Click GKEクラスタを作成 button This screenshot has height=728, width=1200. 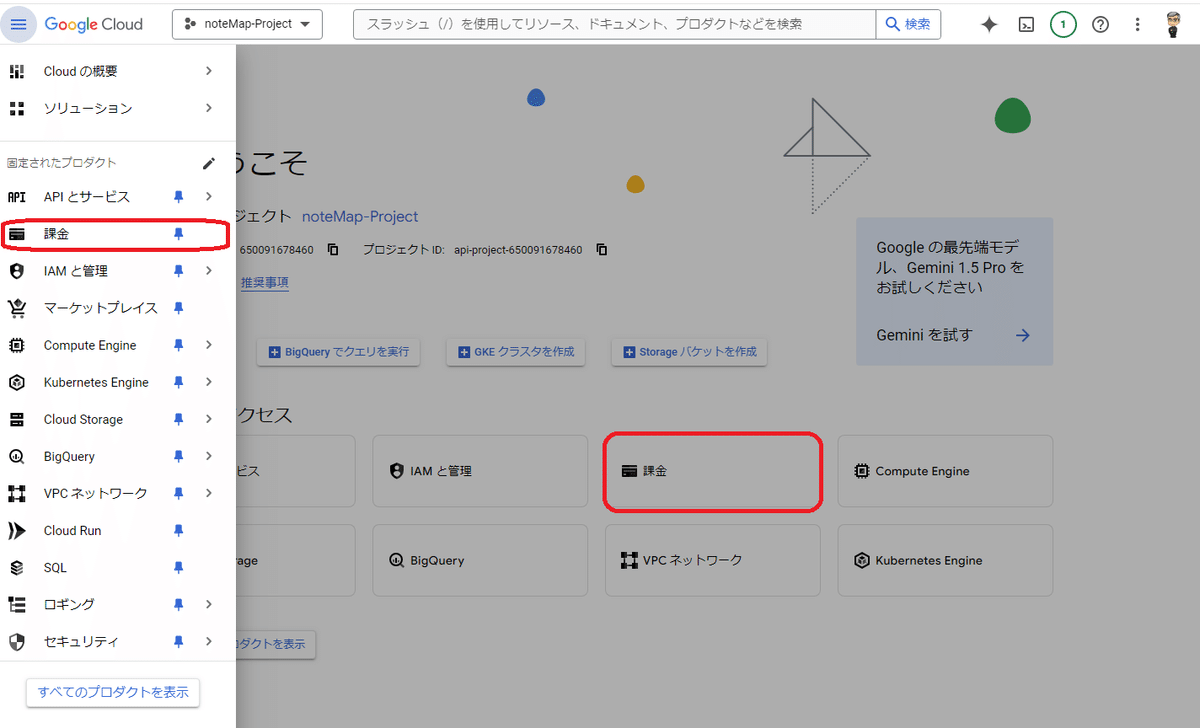pyautogui.click(x=516, y=352)
